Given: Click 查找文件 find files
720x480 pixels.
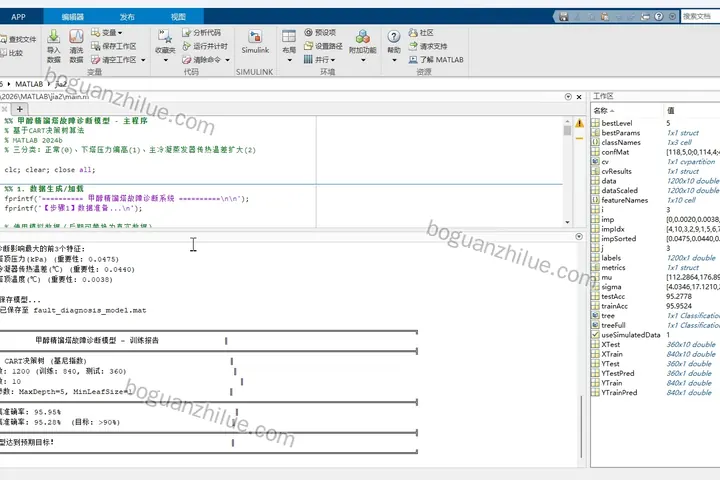Looking at the screenshot, I should (x=18, y=40).
